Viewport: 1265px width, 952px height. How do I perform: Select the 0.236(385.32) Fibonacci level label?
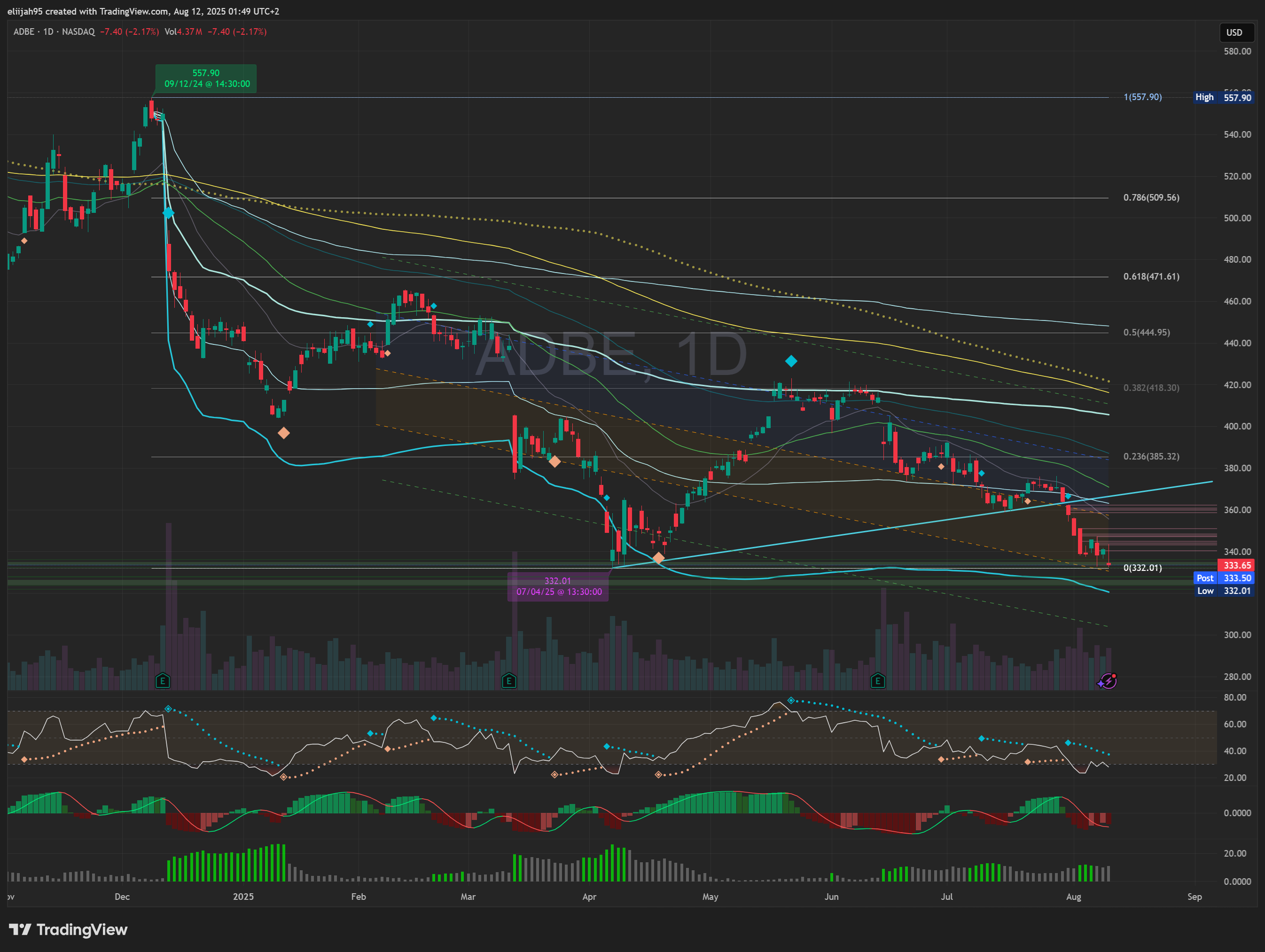pos(1151,456)
